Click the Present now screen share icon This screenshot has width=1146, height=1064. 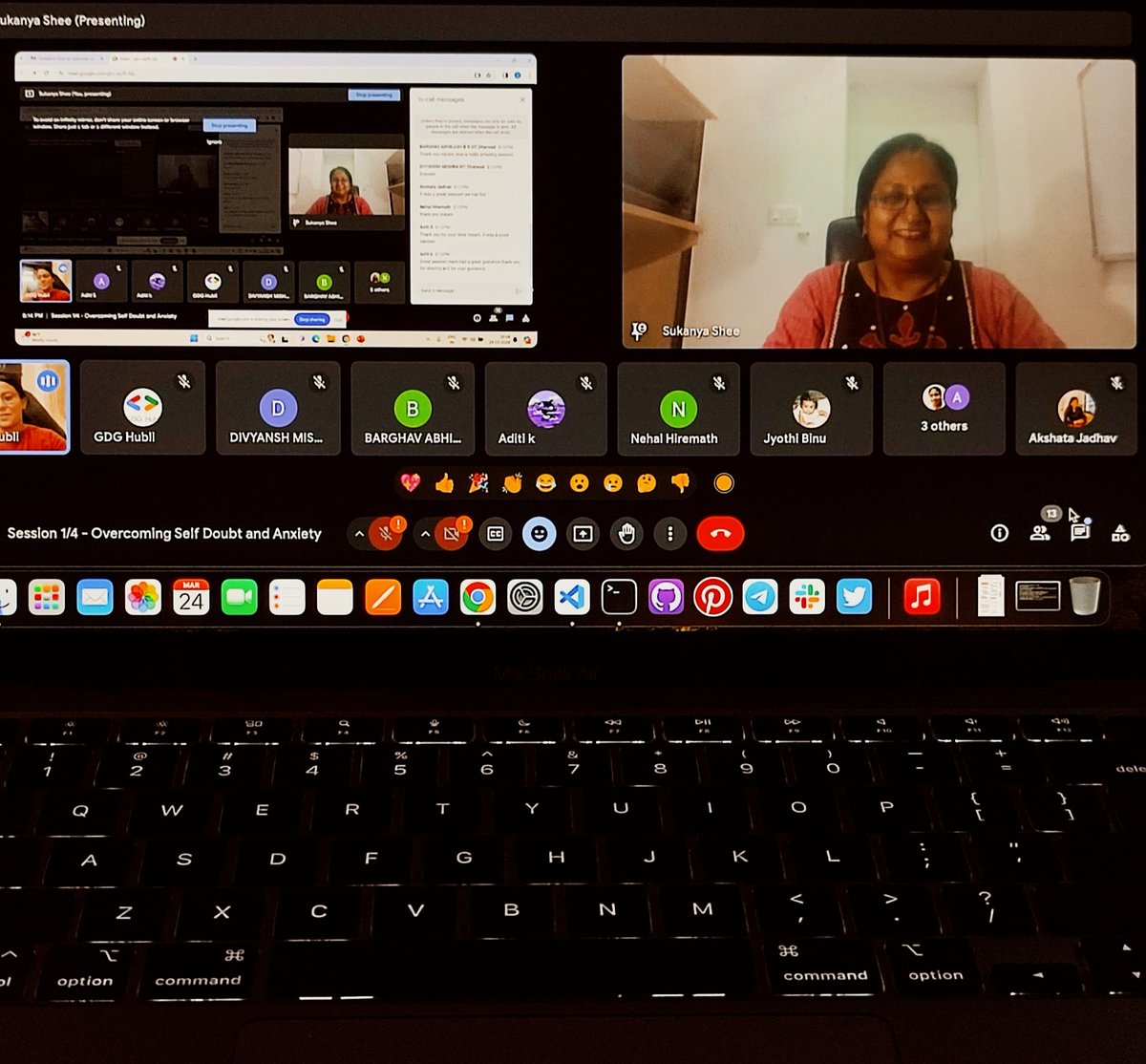click(583, 534)
